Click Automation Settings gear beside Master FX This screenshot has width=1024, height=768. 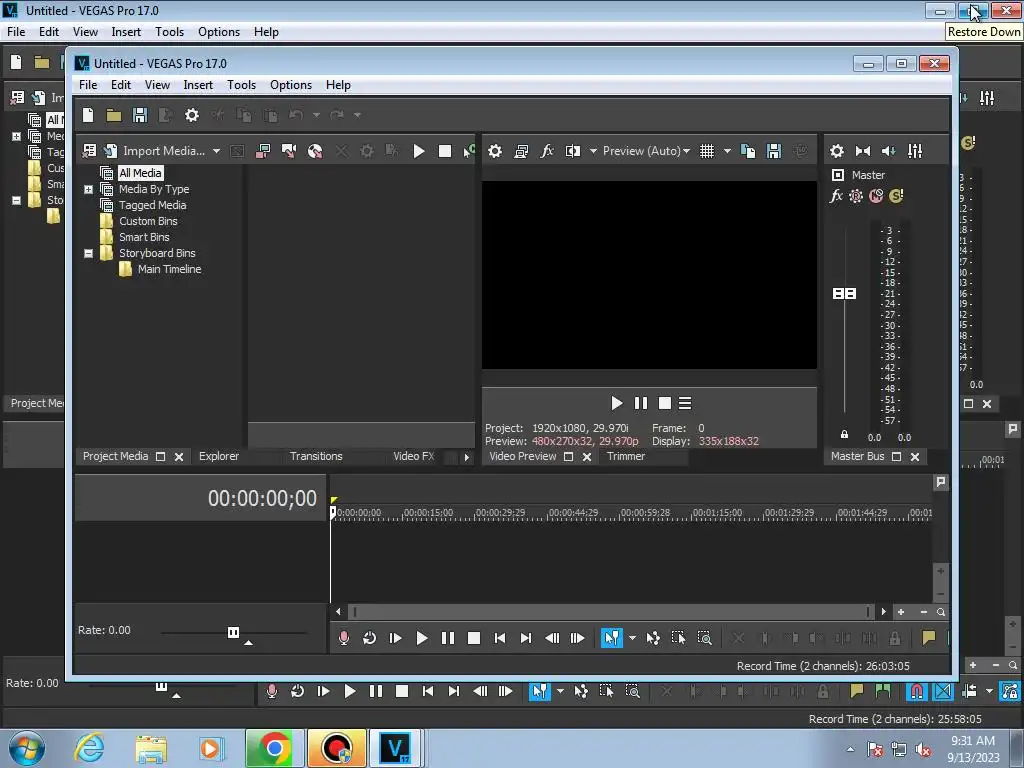coord(856,195)
